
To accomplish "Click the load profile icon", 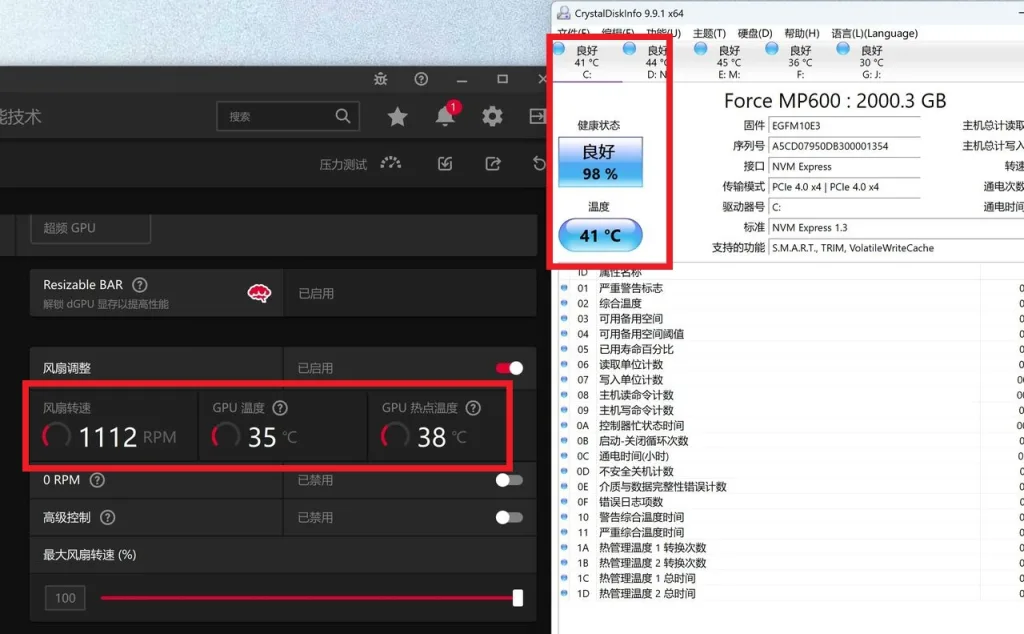I will click(445, 163).
